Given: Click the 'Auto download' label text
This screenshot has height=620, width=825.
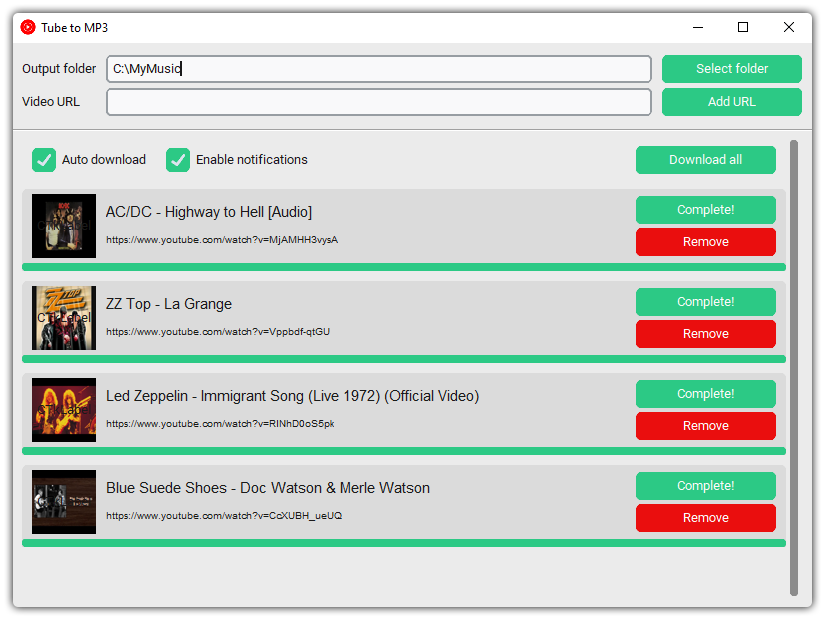Looking at the screenshot, I should click(104, 159).
